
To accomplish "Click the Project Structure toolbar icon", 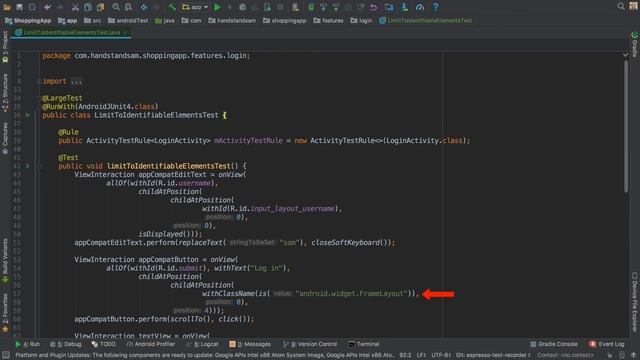I will pyautogui.click(x=389, y=7).
